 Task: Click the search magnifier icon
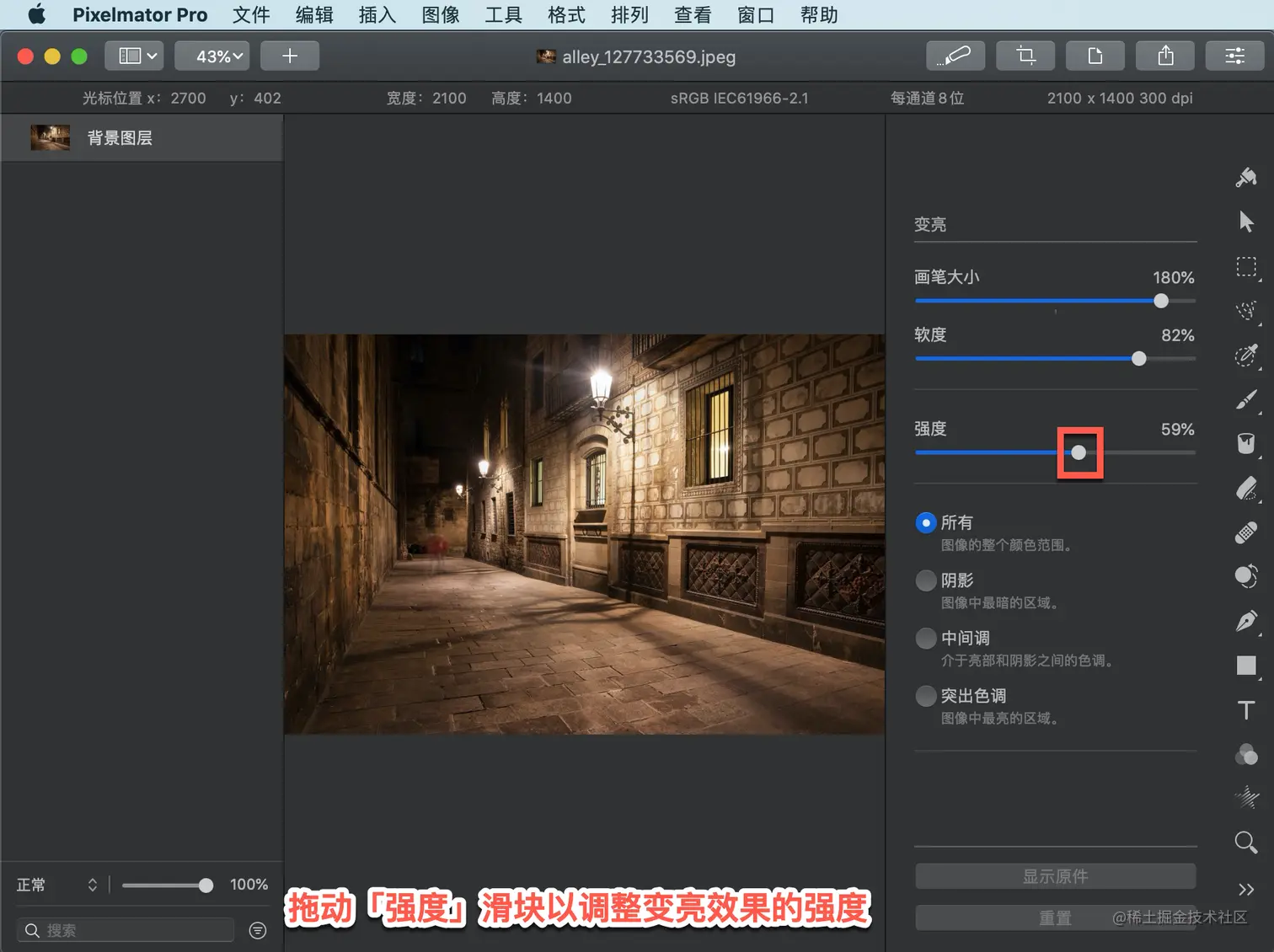32,930
